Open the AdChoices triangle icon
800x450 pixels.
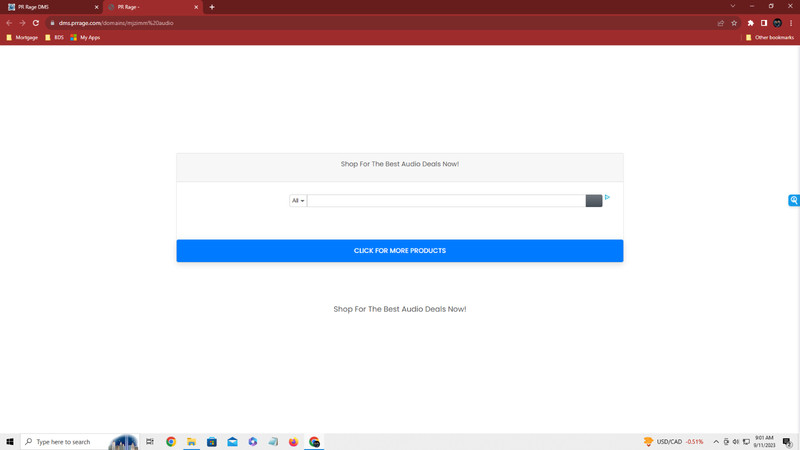pos(607,197)
